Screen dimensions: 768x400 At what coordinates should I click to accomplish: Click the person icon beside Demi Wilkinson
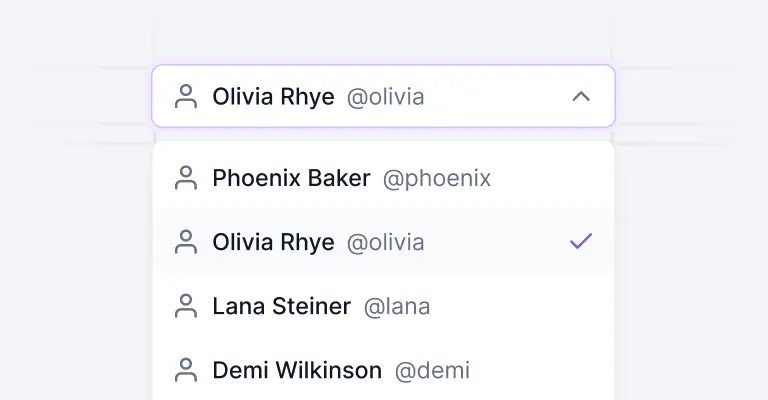pyautogui.click(x=185, y=370)
